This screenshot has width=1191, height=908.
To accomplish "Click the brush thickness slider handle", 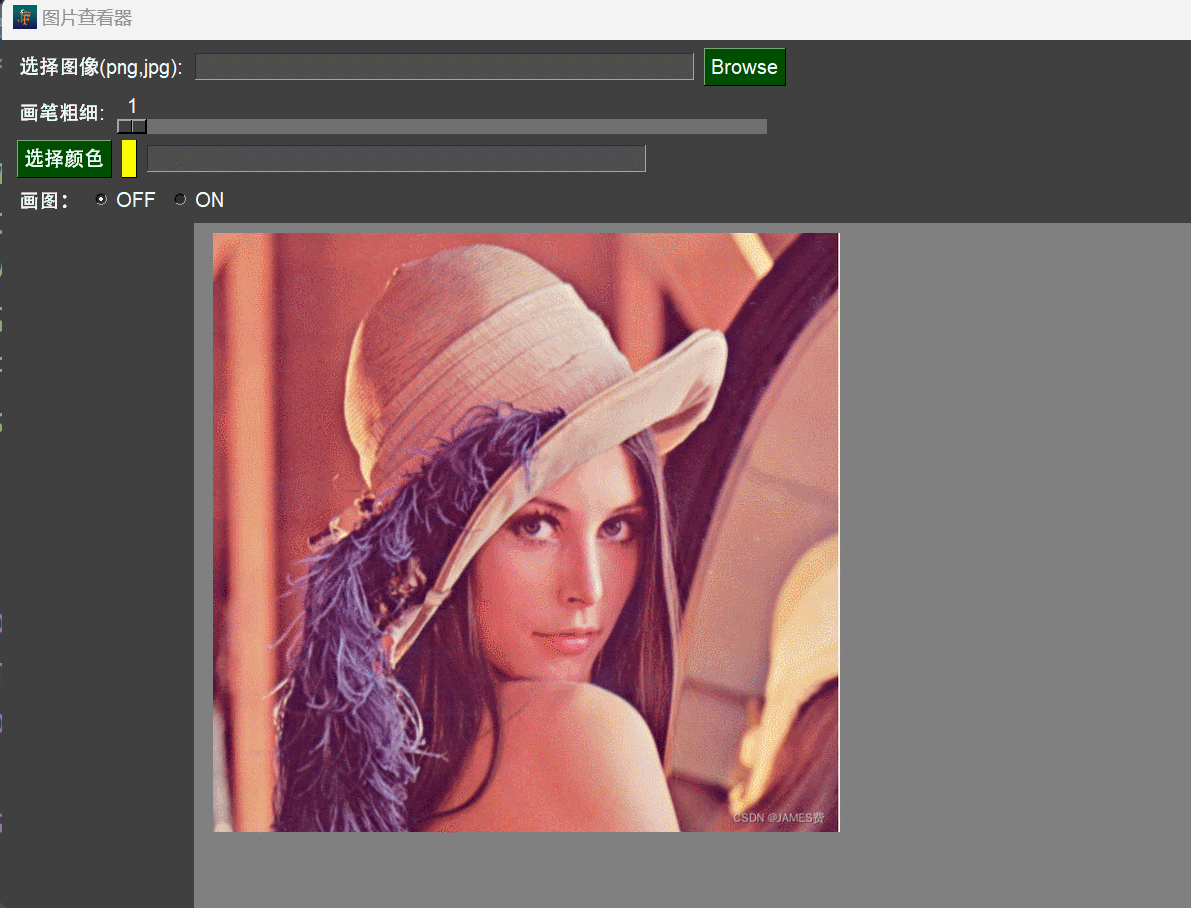I will [x=132, y=126].
